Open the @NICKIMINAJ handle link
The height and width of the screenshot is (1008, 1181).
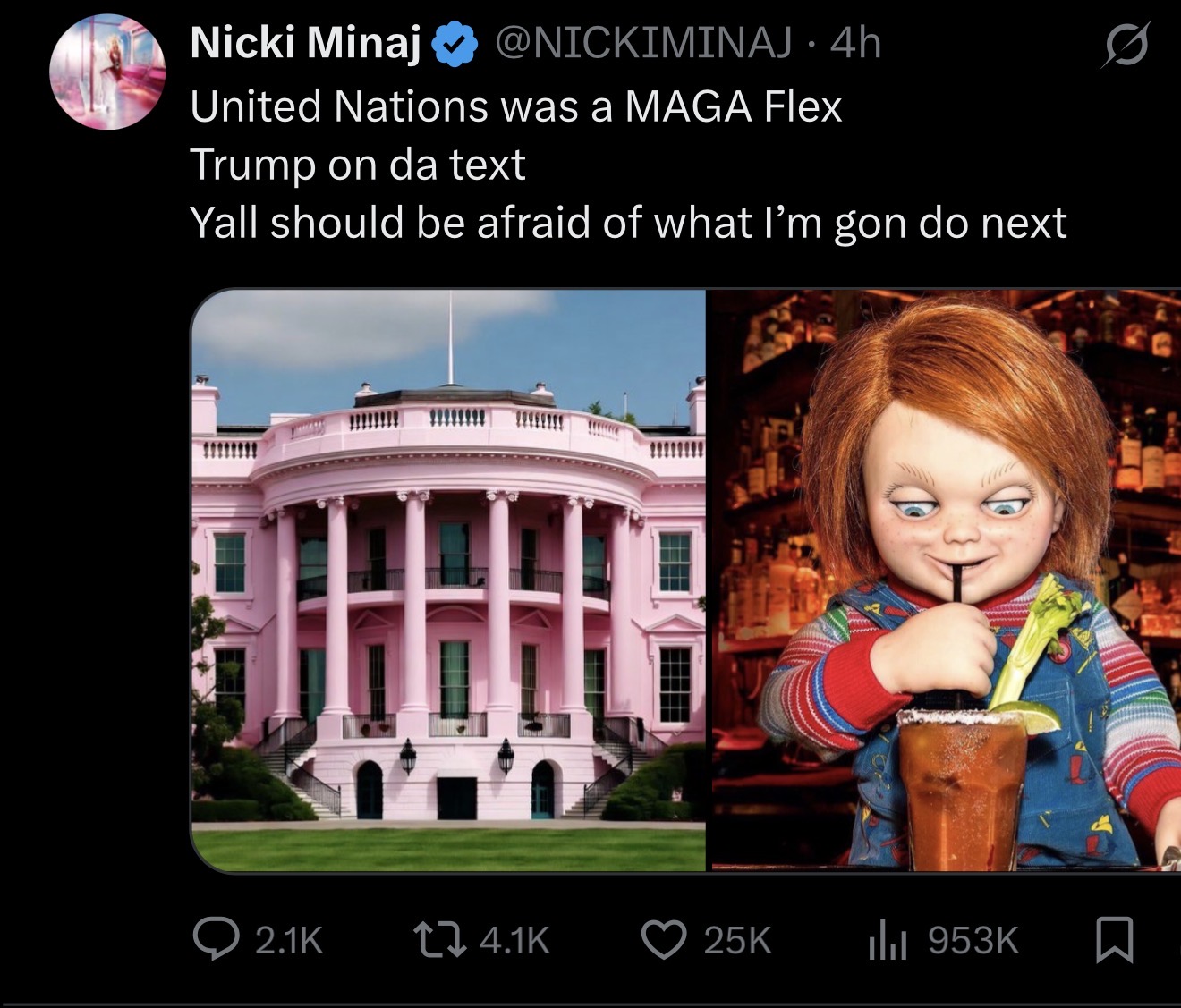643,43
